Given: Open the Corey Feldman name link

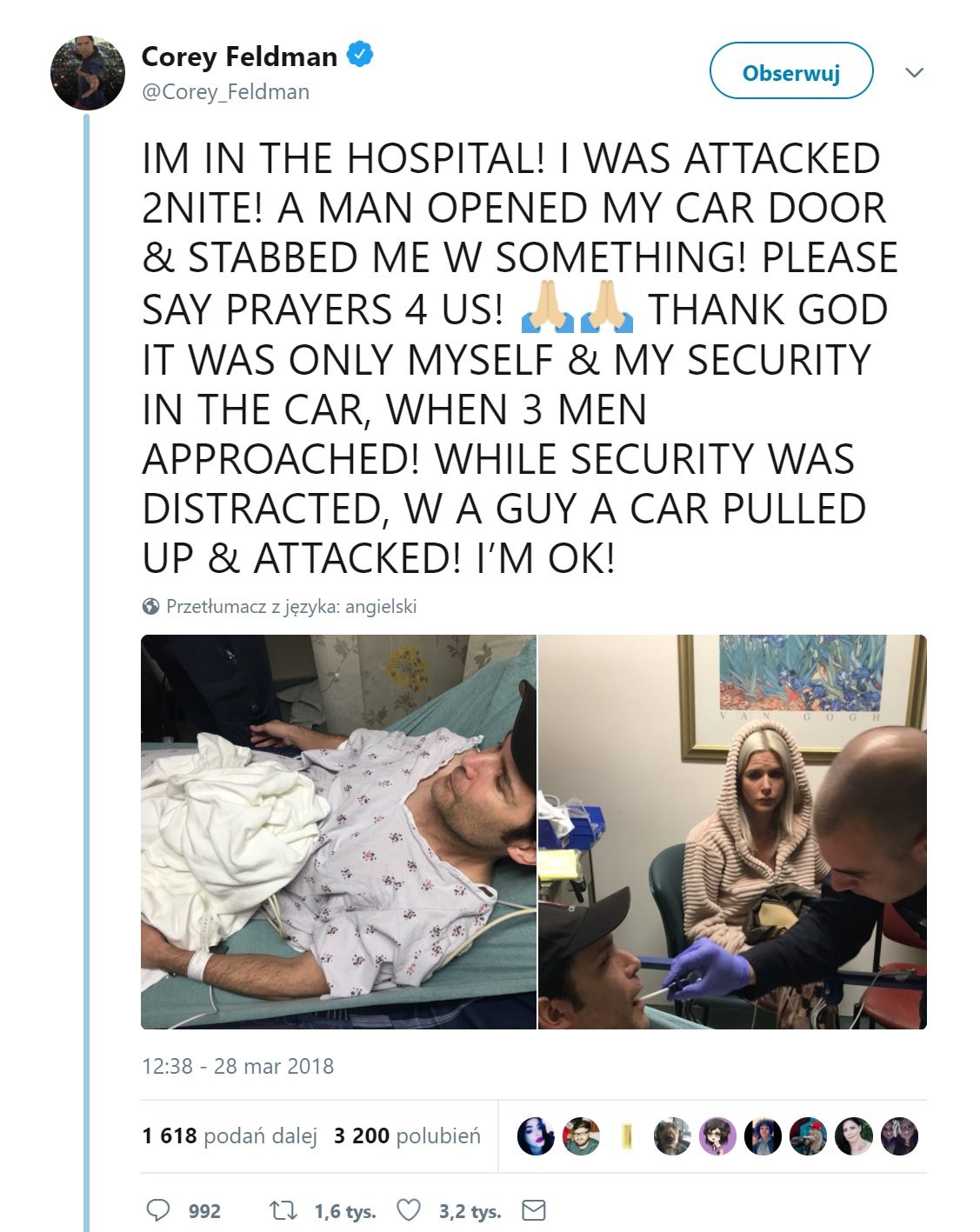Looking at the screenshot, I should 239,57.
